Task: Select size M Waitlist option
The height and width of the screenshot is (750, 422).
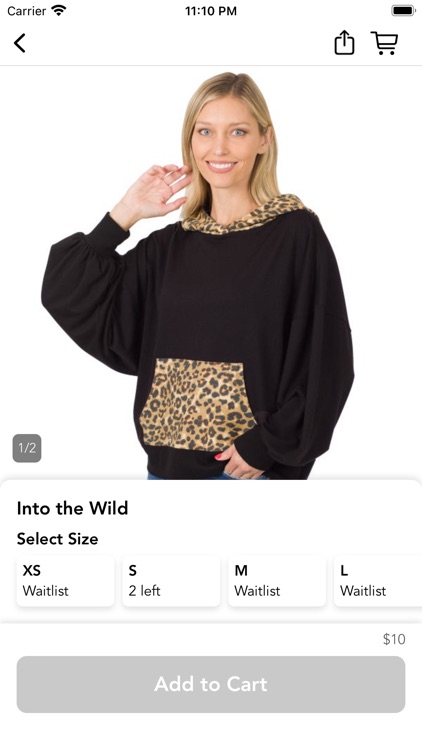Action: pos(277,581)
